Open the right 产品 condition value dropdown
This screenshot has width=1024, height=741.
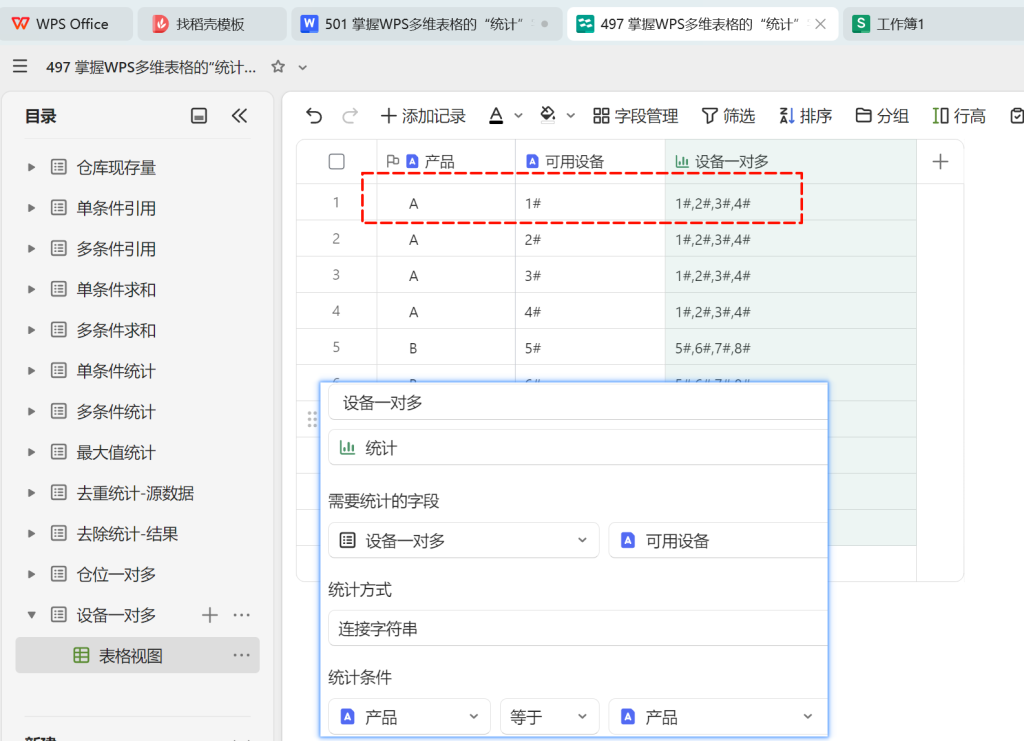click(718, 717)
